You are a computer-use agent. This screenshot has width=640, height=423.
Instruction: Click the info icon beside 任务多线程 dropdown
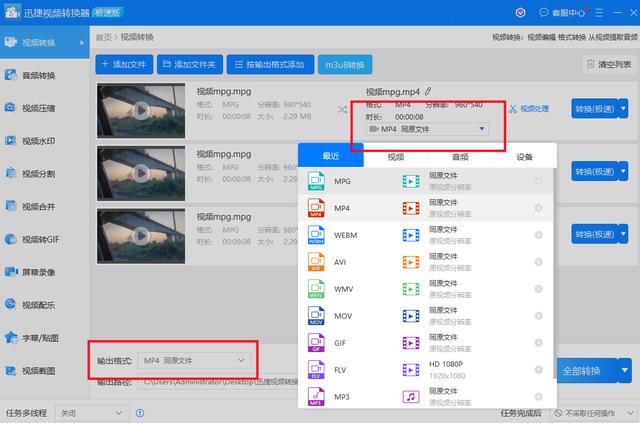[140, 413]
